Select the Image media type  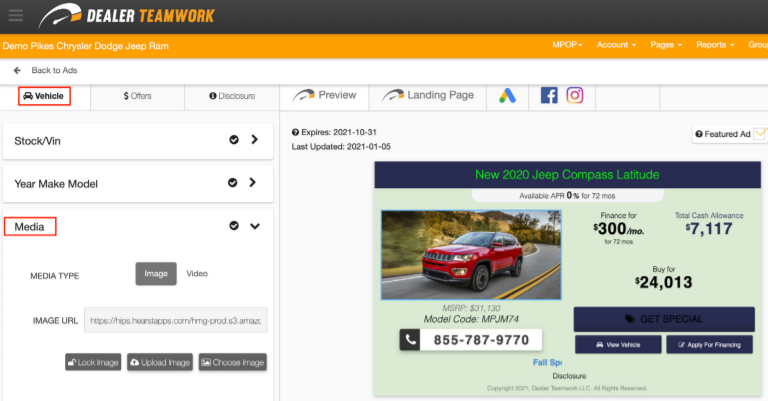click(156, 274)
